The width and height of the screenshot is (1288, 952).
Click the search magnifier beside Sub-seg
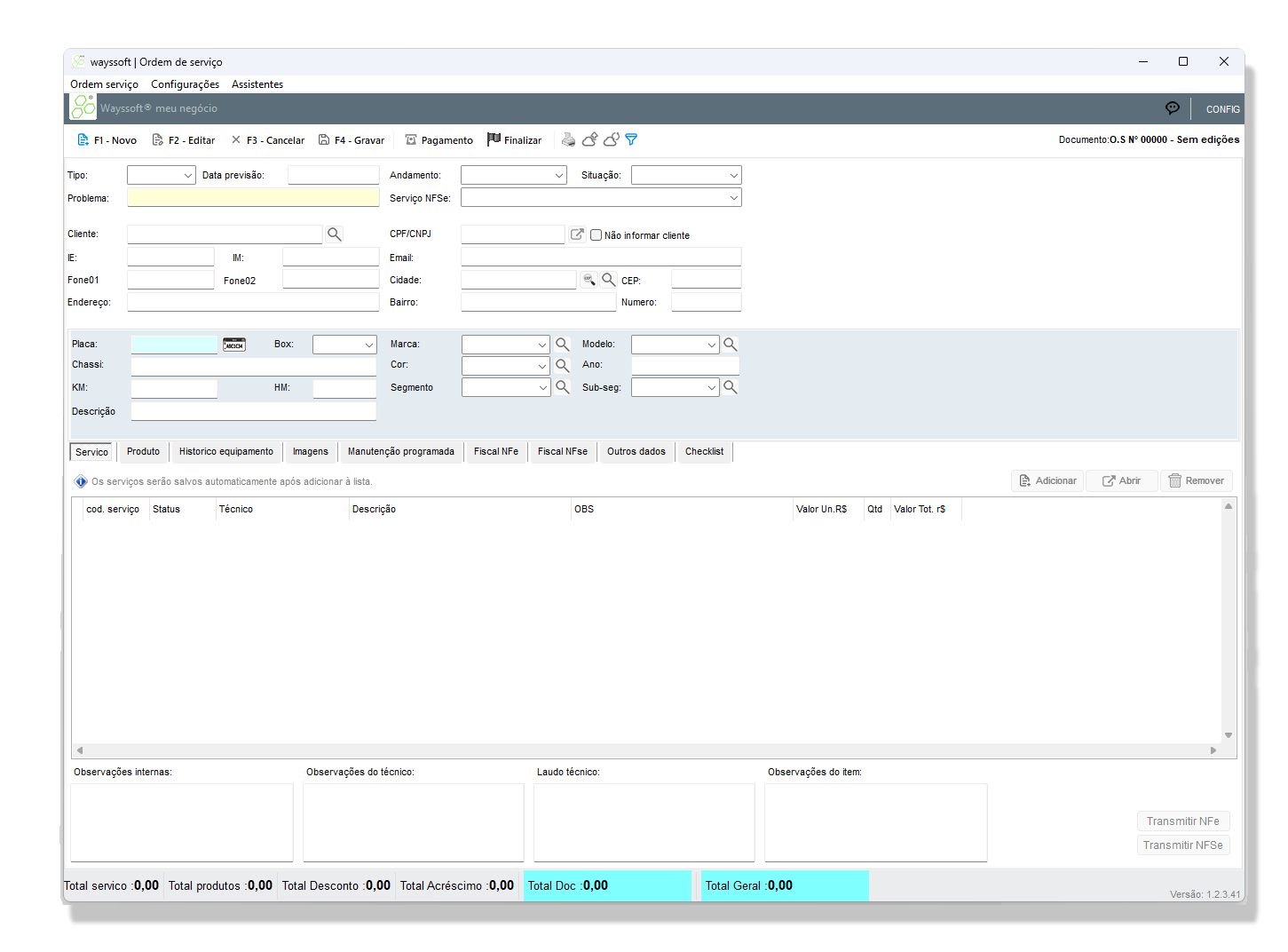pyautogui.click(x=730, y=387)
